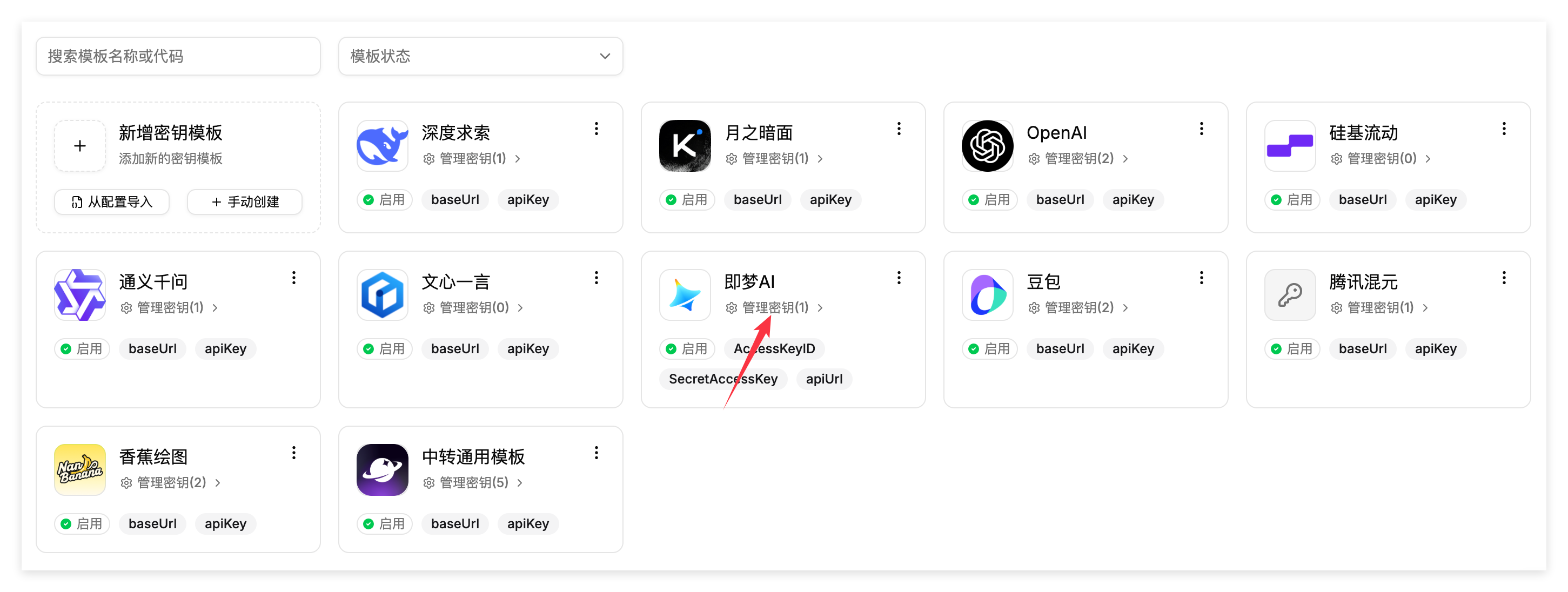
Task: Click the 月之暗面 K logo
Action: click(685, 146)
